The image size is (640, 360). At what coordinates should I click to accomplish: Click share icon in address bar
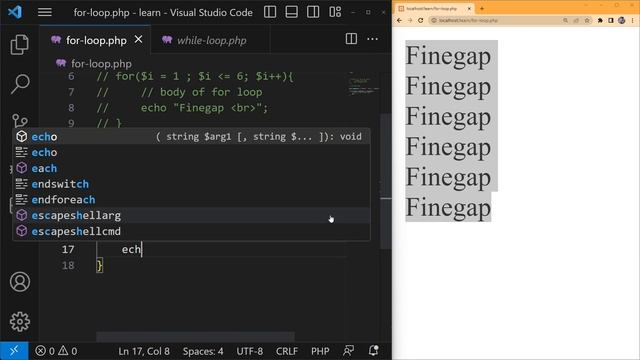576,20
